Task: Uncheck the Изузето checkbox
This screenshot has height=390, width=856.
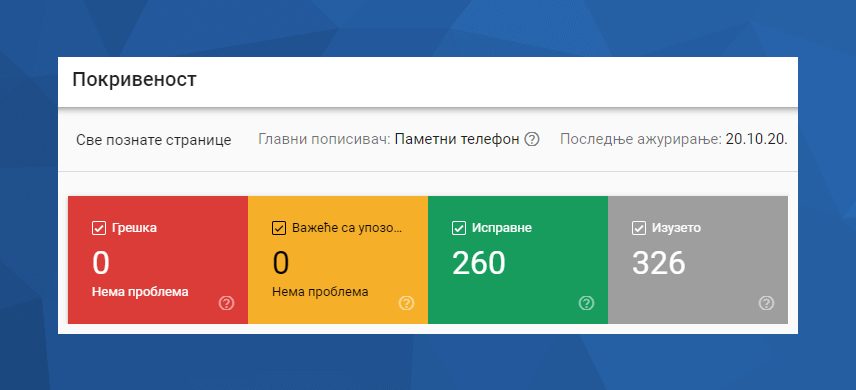Action: pyautogui.click(x=639, y=228)
